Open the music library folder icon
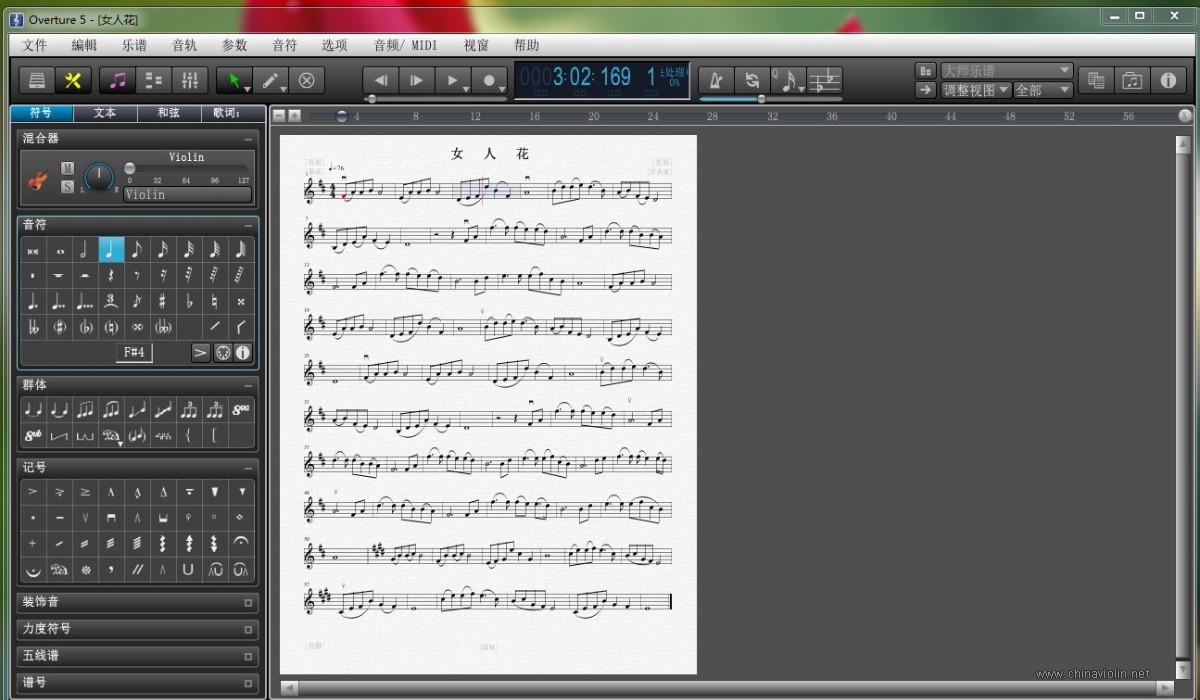The width and height of the screenshot is (1200, 700). pyautogui.click(x=1131, y=81)
